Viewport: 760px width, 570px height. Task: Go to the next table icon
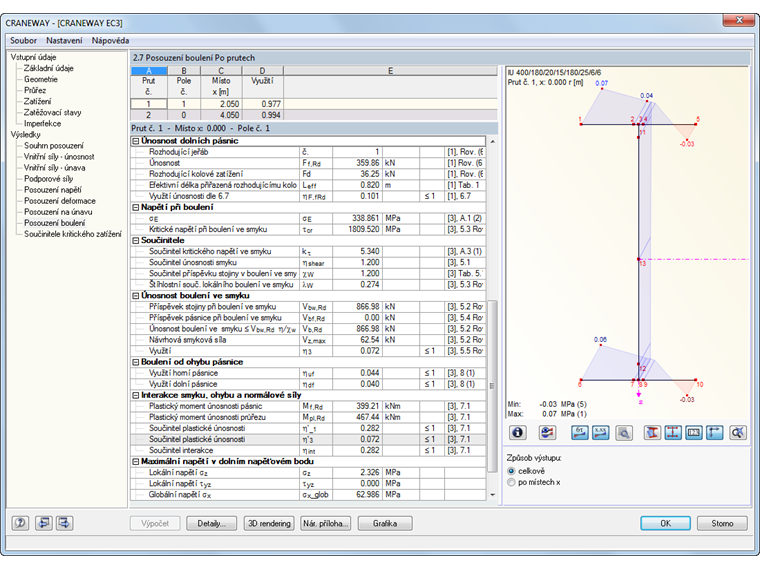click(65, 523)
